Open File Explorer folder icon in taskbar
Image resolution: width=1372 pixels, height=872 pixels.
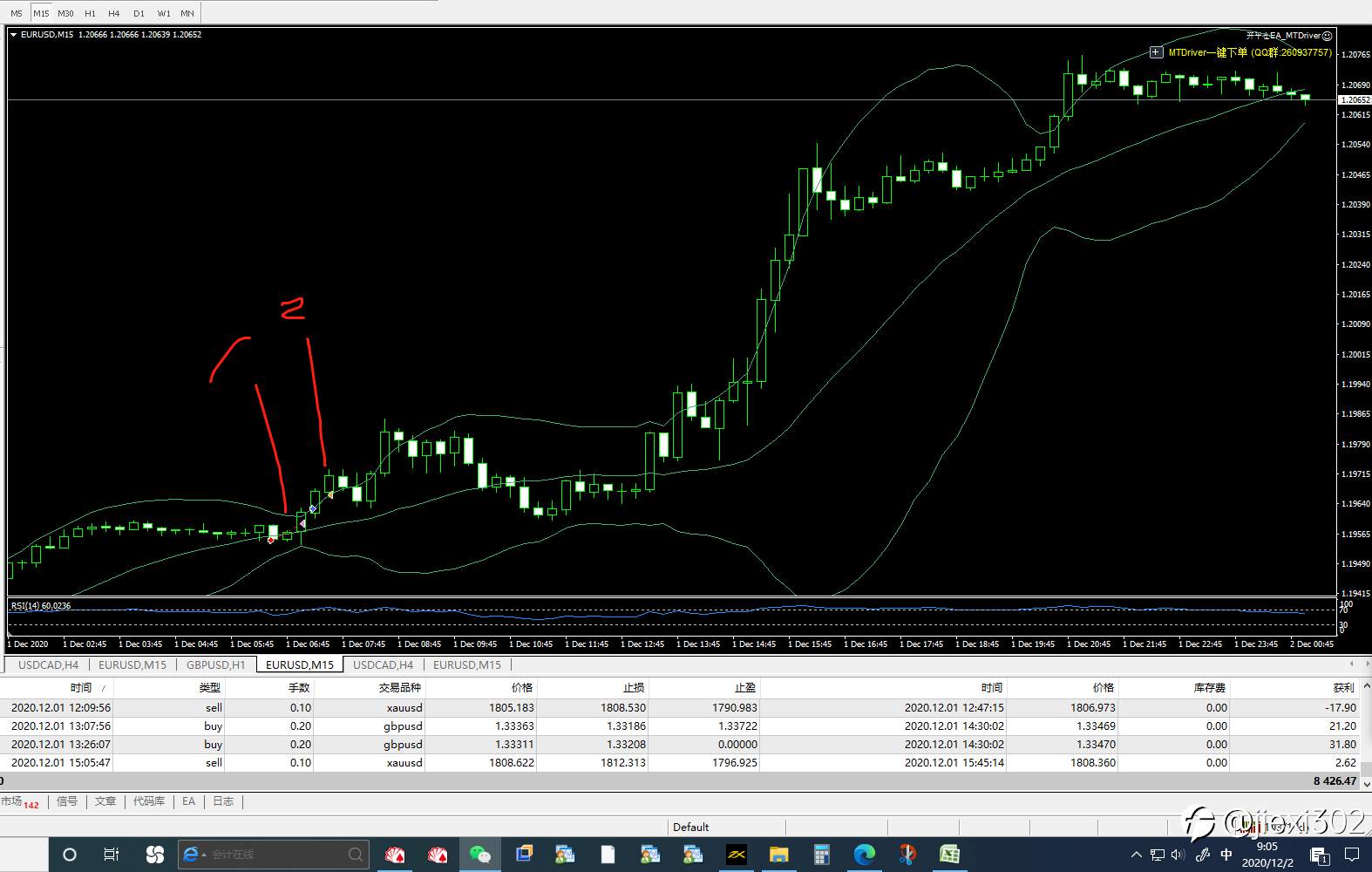778,855
